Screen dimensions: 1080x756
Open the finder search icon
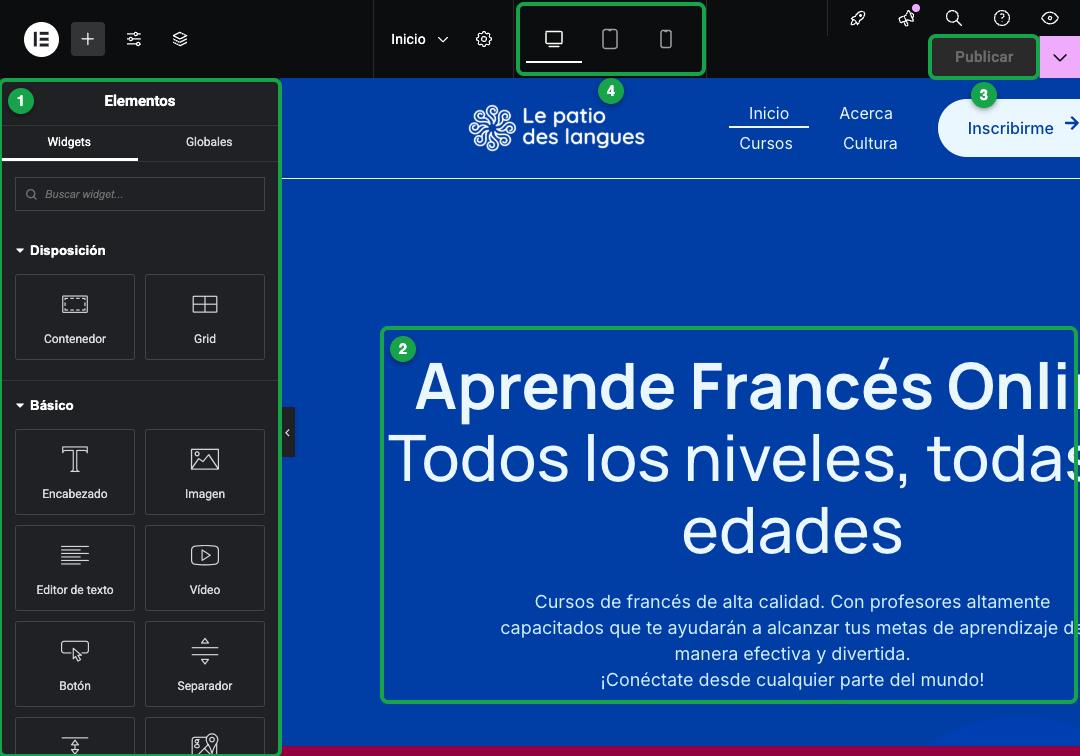[x=954, y=19]
